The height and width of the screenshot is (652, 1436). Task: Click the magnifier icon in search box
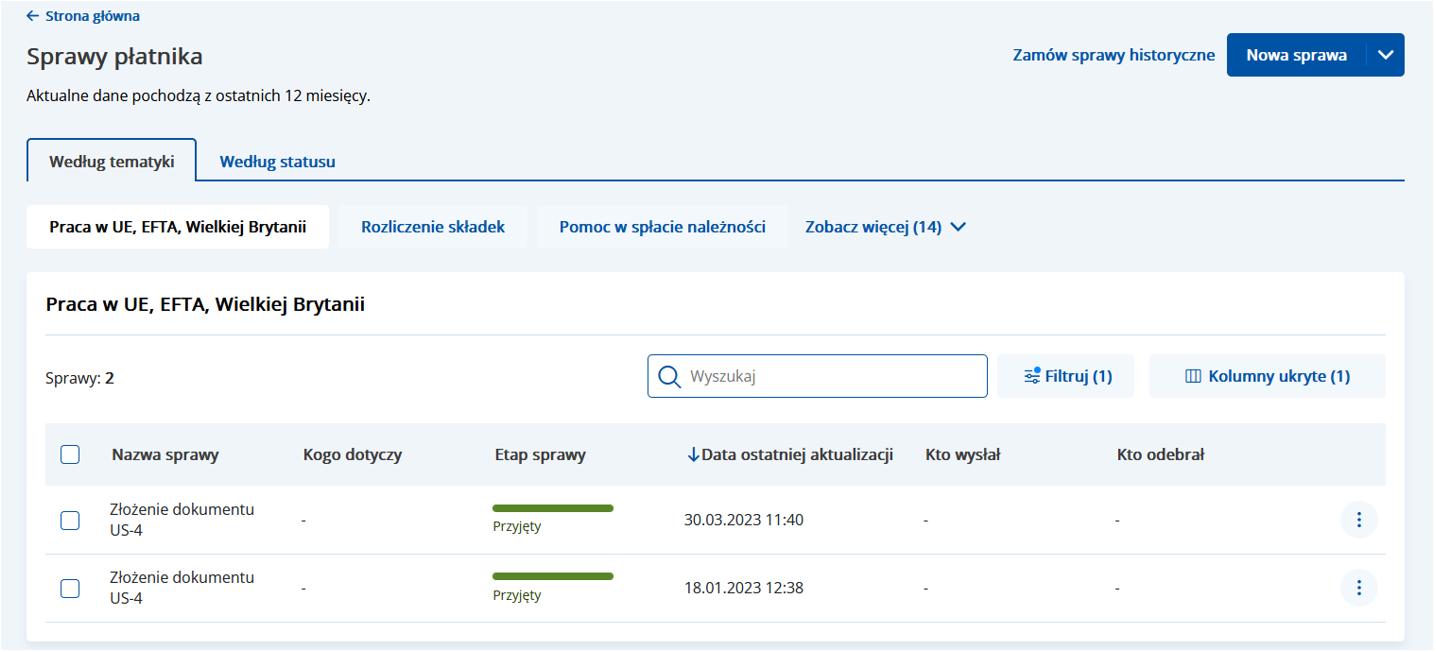(x=669, y=377)
